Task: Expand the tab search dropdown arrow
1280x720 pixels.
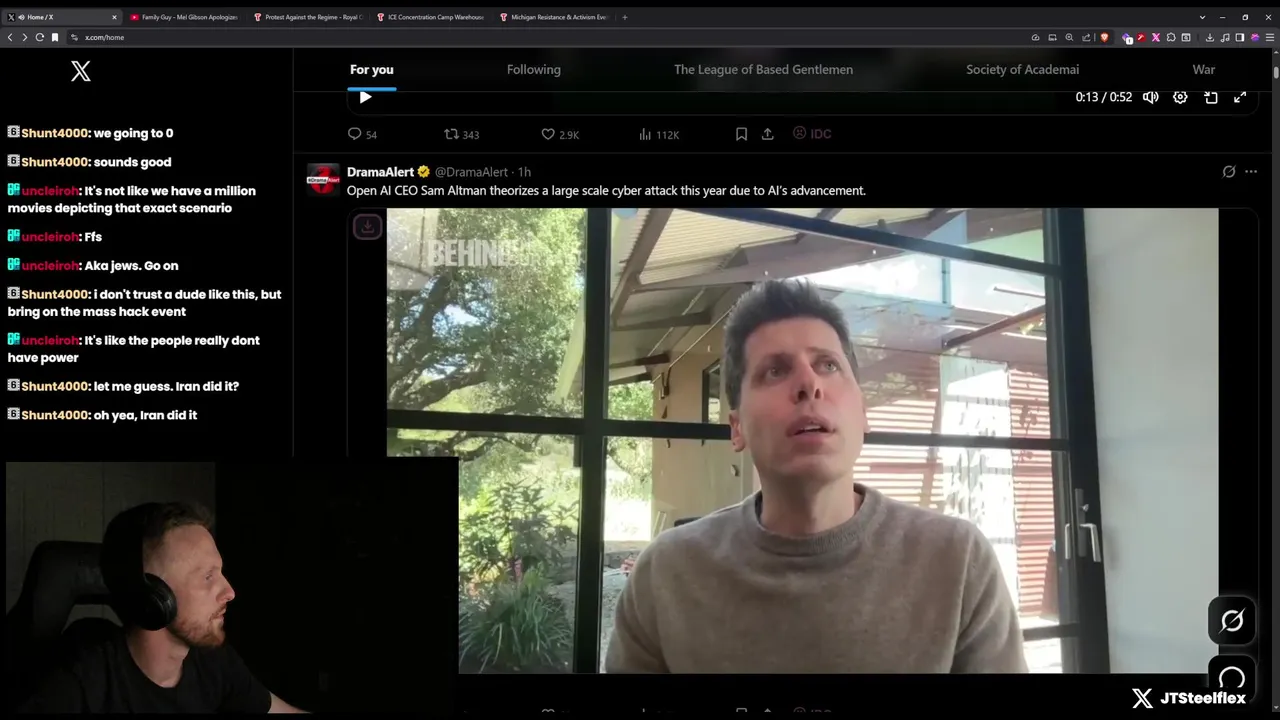Action: (1202, 17)
